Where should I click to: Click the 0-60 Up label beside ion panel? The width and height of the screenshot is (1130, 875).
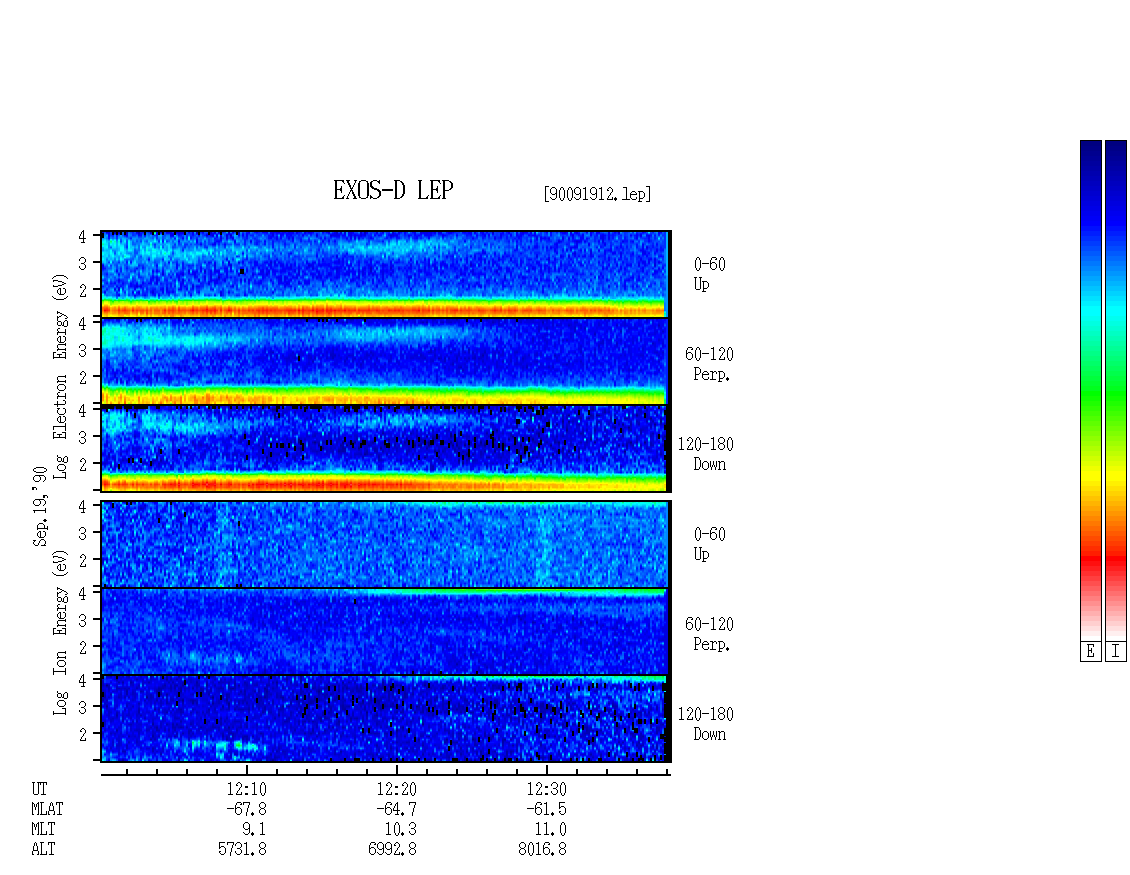click(709, 544)
